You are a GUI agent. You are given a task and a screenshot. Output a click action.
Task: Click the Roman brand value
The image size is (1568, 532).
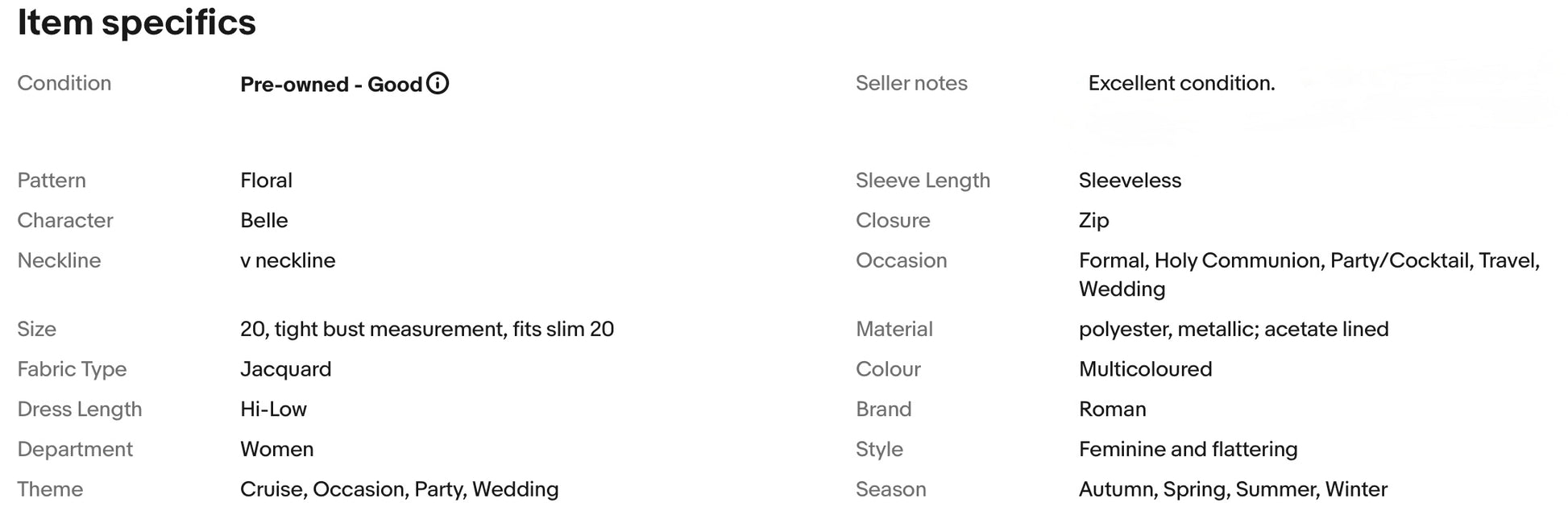click(x=1112, y=409)
